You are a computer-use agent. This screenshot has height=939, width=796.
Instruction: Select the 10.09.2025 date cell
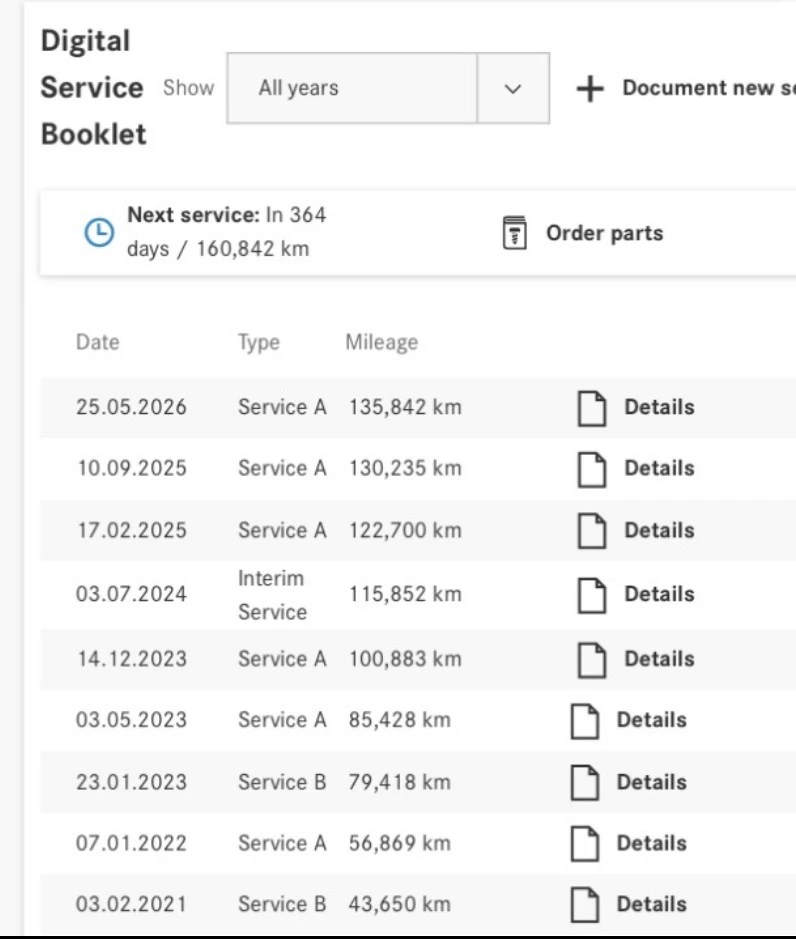click(x=132, y=468)
